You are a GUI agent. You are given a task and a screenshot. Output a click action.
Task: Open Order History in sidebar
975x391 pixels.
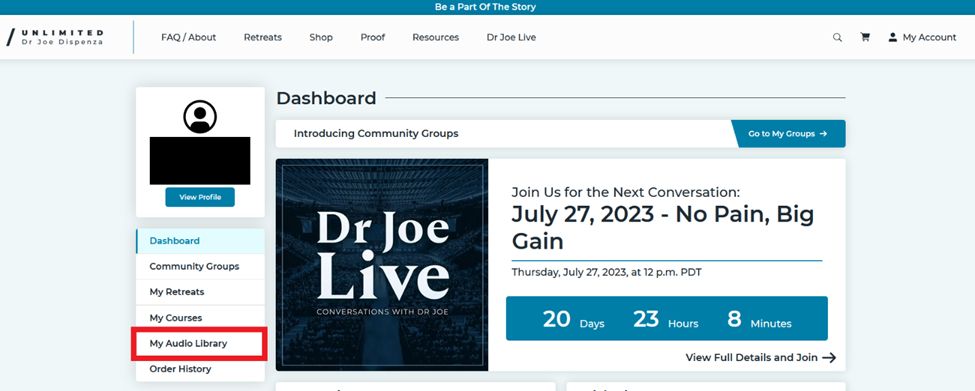[x=200, y=369]
